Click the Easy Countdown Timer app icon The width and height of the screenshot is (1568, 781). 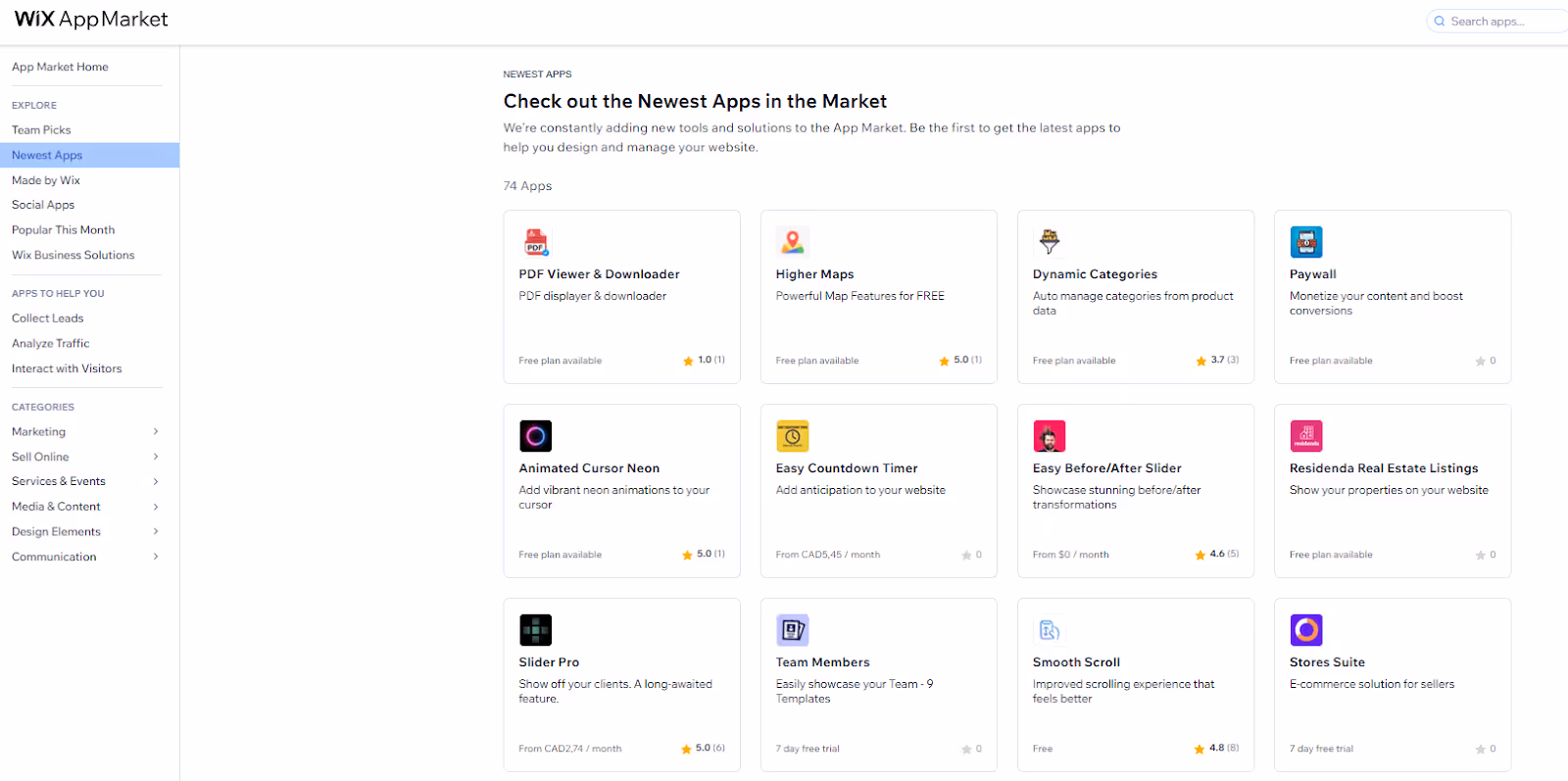point(792,435)
